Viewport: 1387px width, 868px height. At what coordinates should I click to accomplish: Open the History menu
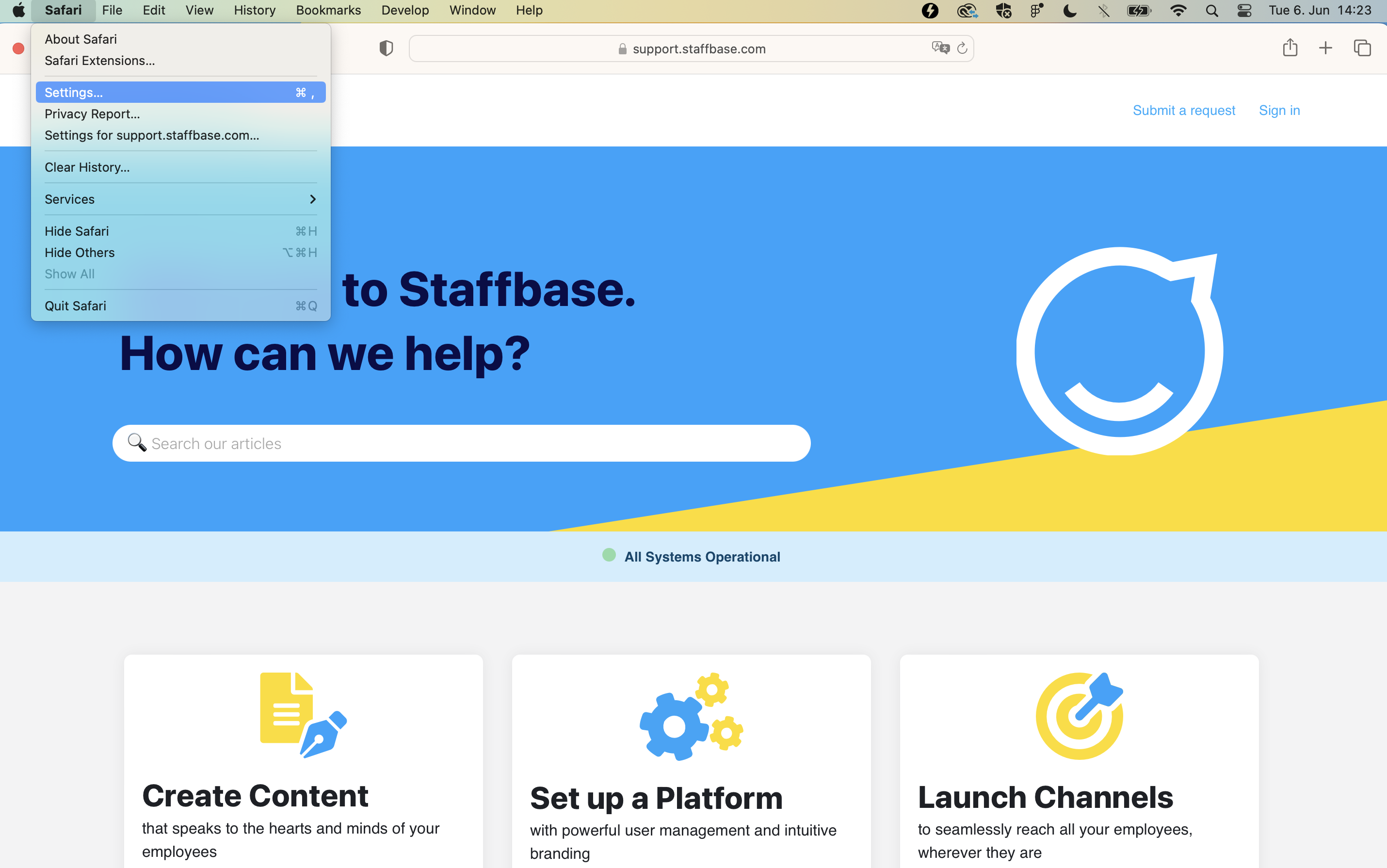click(254, 10)
